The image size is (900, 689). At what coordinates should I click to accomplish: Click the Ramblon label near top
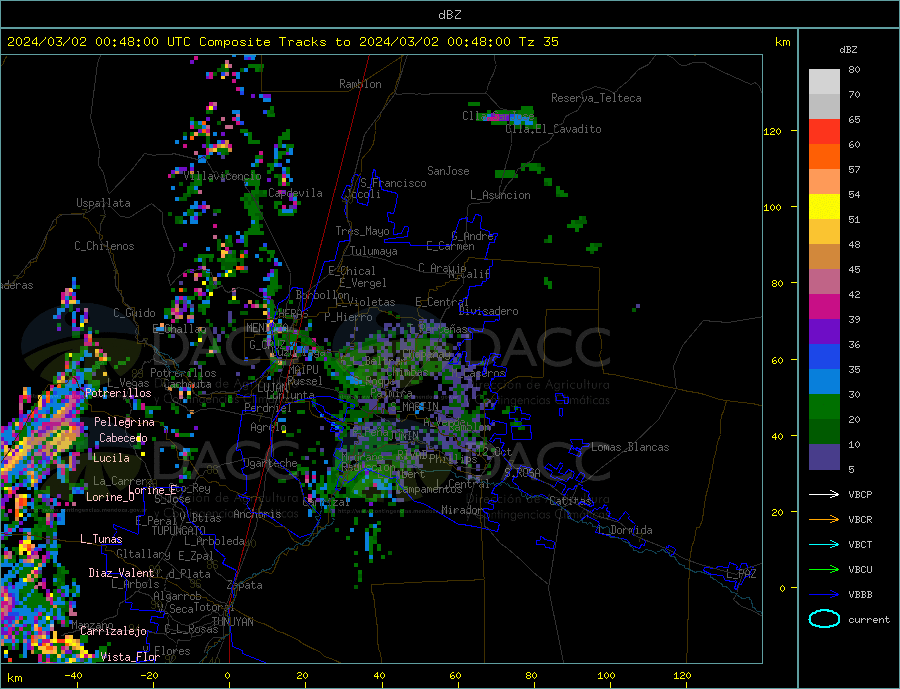[x=360, y=84]
